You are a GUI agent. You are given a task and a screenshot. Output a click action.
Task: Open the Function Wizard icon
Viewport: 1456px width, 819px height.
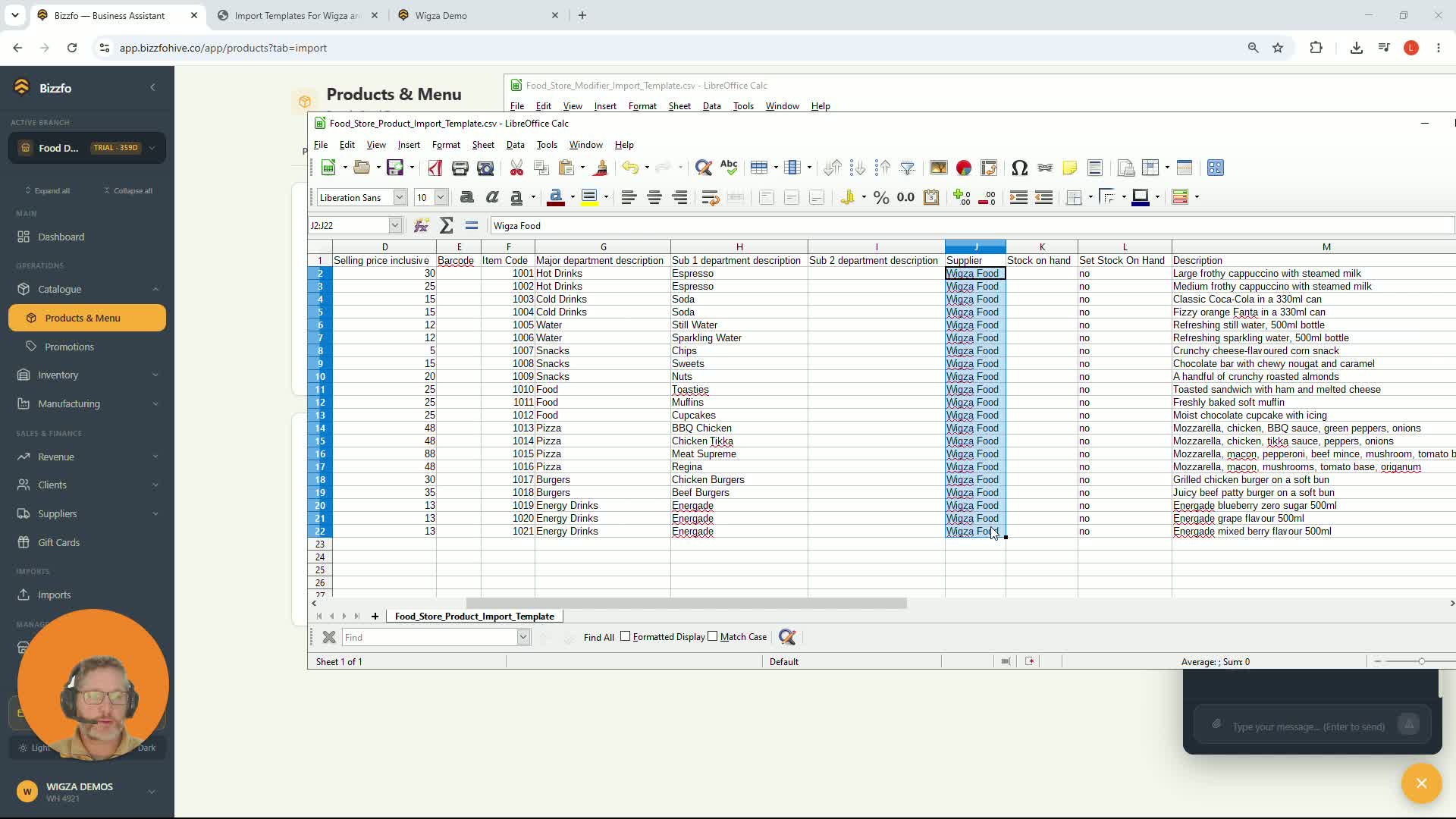pyautogui.click(x=422, y=225)
